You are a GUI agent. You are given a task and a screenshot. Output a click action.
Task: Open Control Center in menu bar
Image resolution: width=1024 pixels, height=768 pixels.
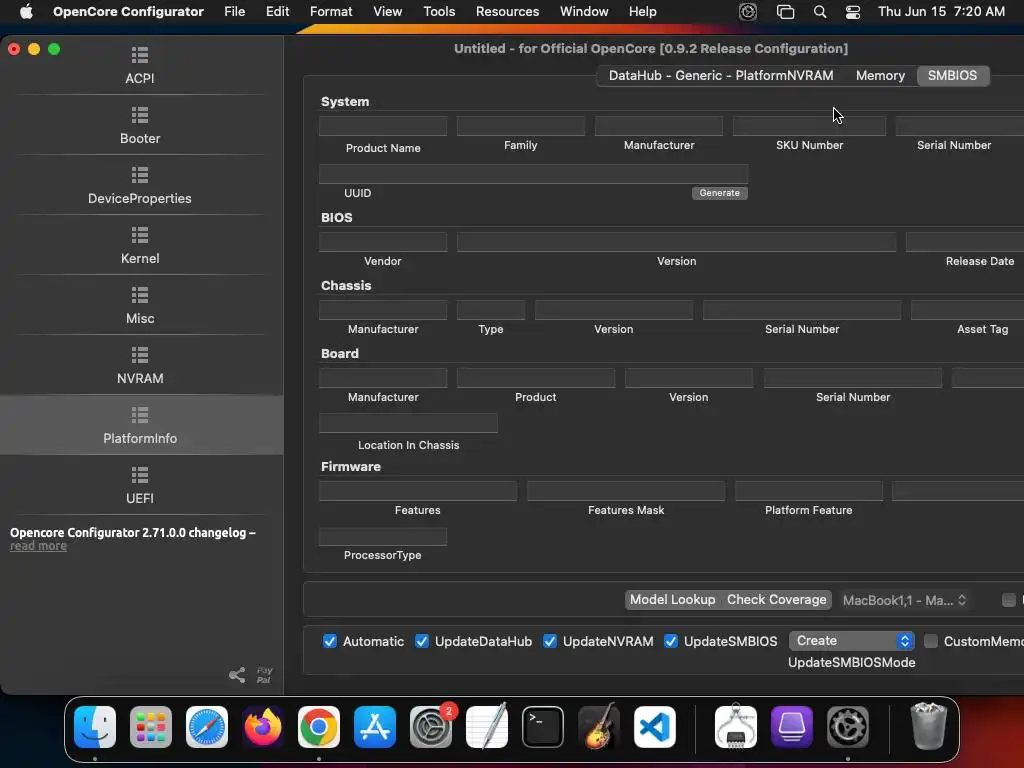pyautogui.click(x=852, y=12)
